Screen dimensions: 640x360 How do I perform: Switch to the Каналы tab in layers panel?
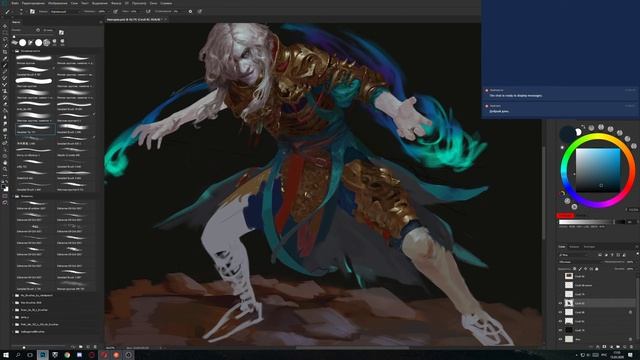[x=574, y=247]
